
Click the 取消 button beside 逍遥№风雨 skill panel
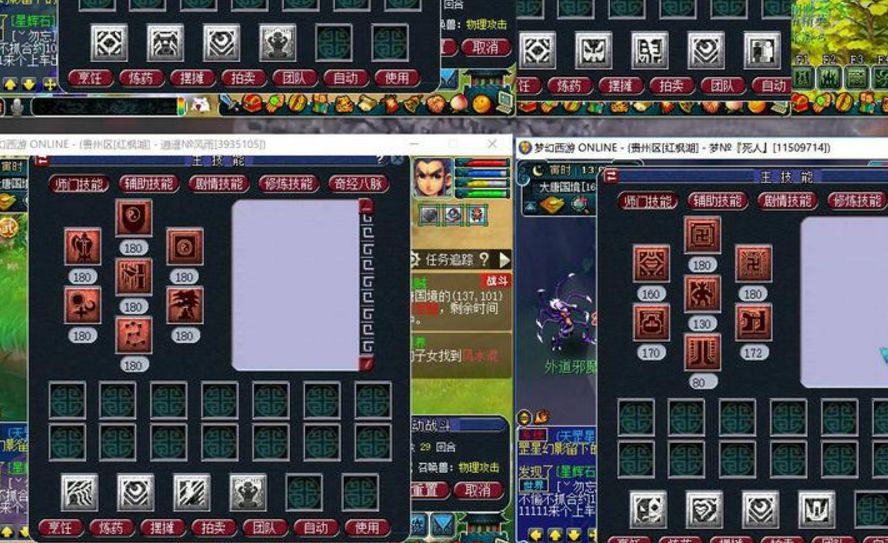click(479, 490)
